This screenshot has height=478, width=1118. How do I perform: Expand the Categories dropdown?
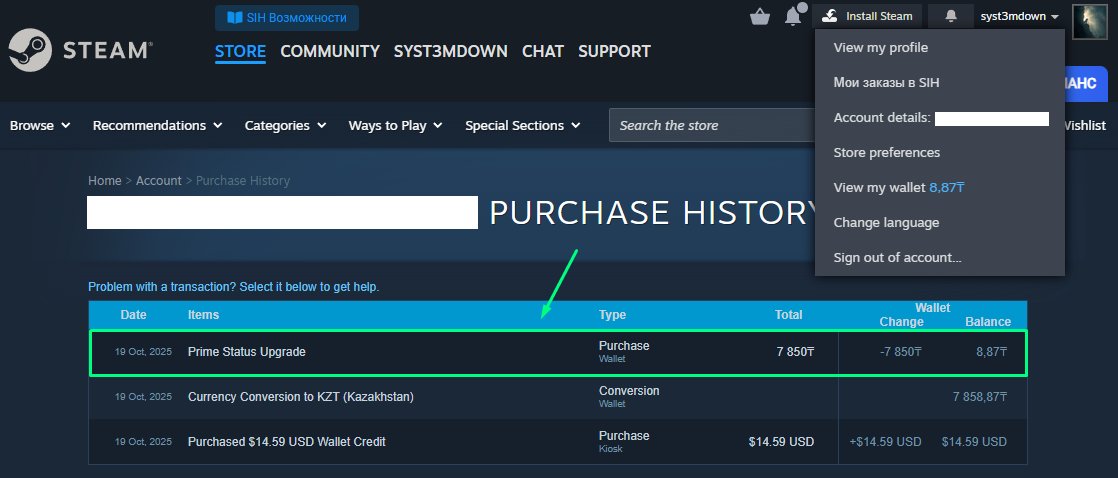[285, 125]
